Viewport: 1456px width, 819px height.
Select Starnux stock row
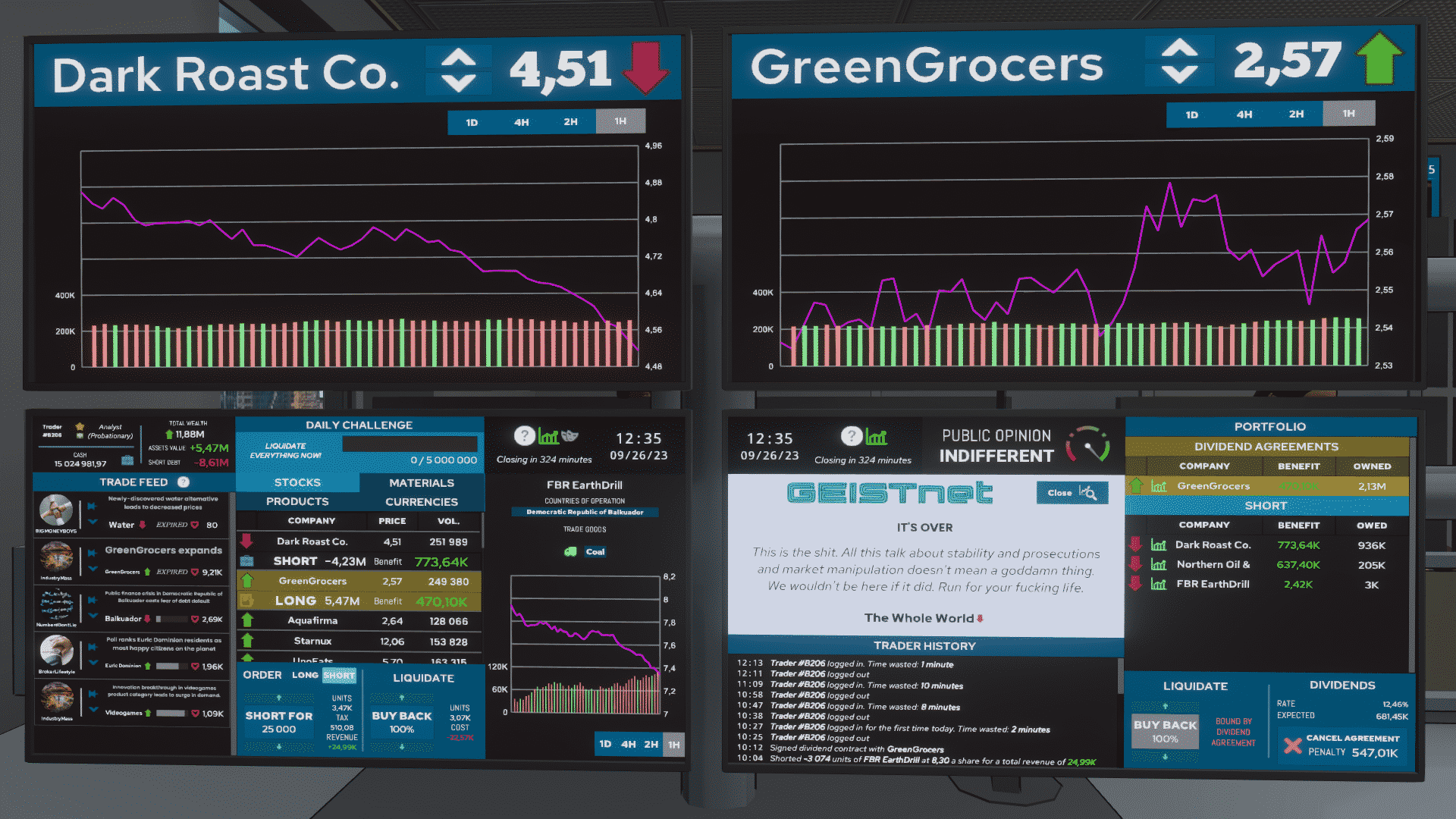pos(359,641)
